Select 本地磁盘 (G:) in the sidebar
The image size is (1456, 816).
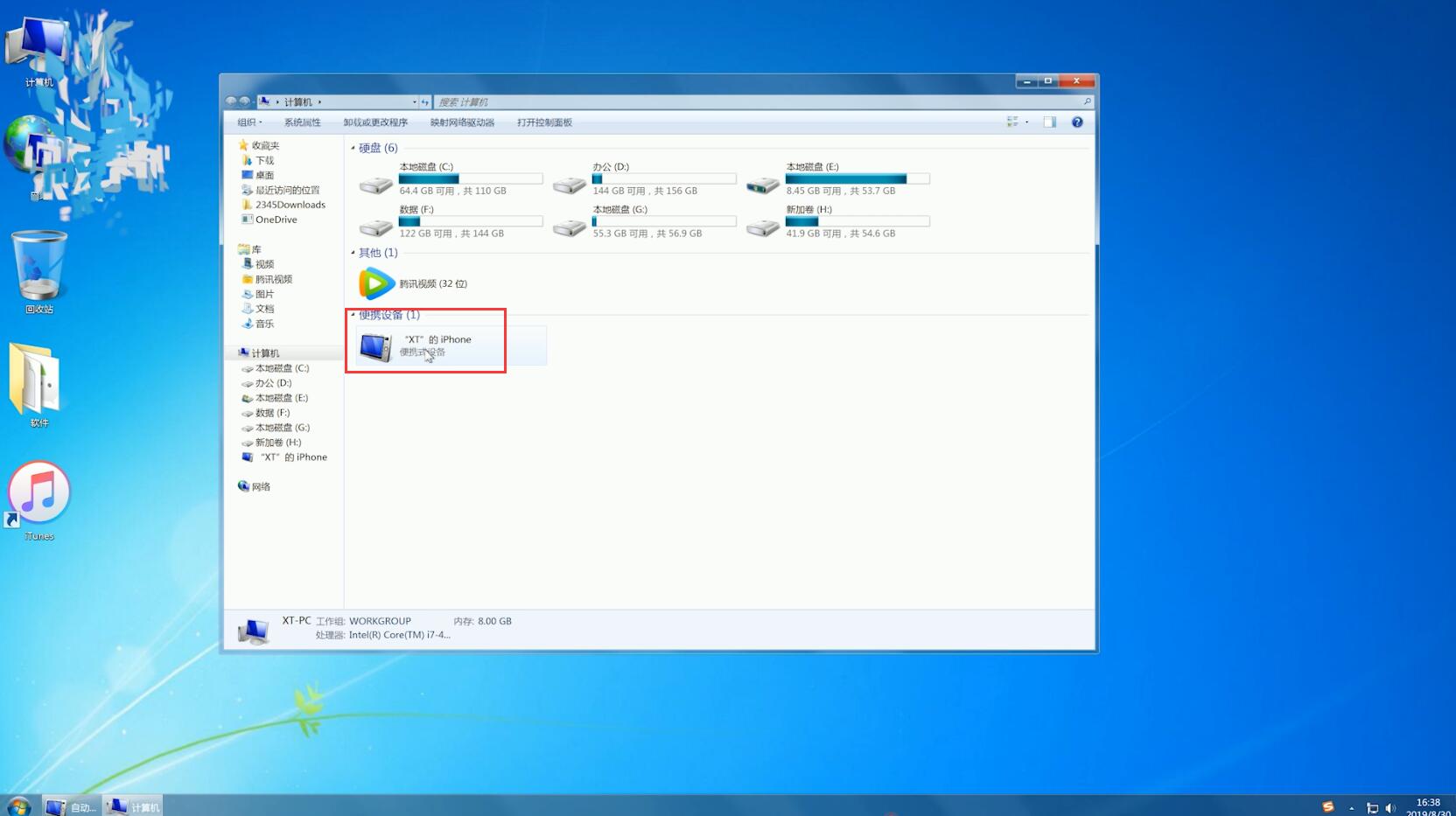[283, 428]
